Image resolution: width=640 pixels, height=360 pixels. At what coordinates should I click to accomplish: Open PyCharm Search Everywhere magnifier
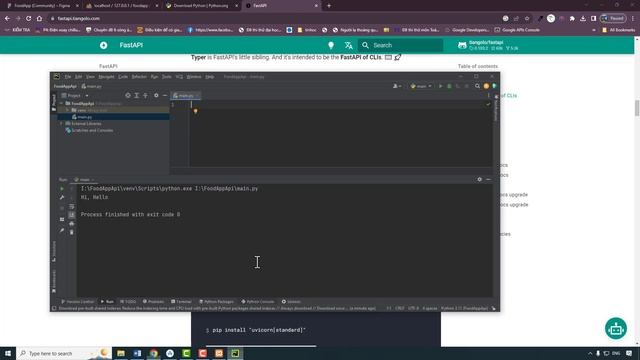pos(477,86)
